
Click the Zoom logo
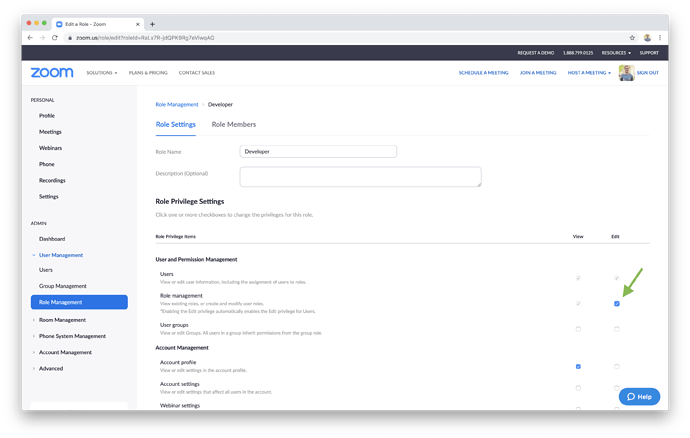[x=52, y=73]
